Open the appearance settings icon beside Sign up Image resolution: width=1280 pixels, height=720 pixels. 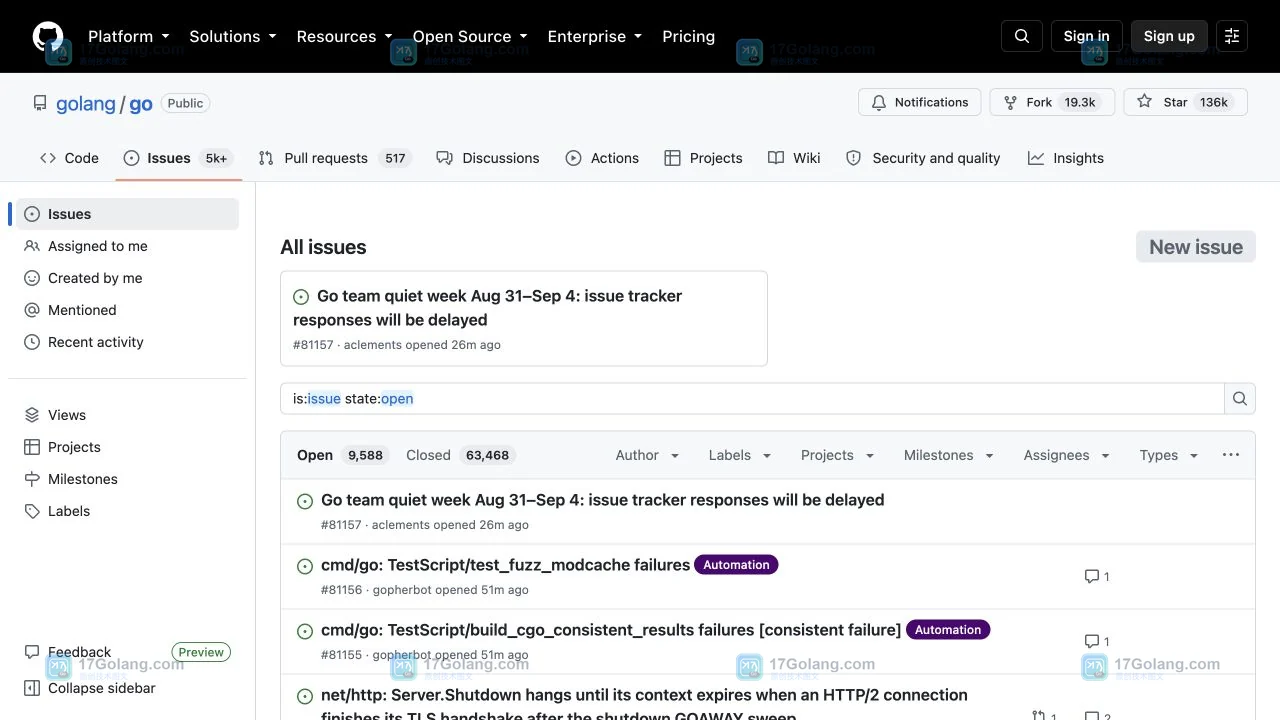coord(1232,36)
